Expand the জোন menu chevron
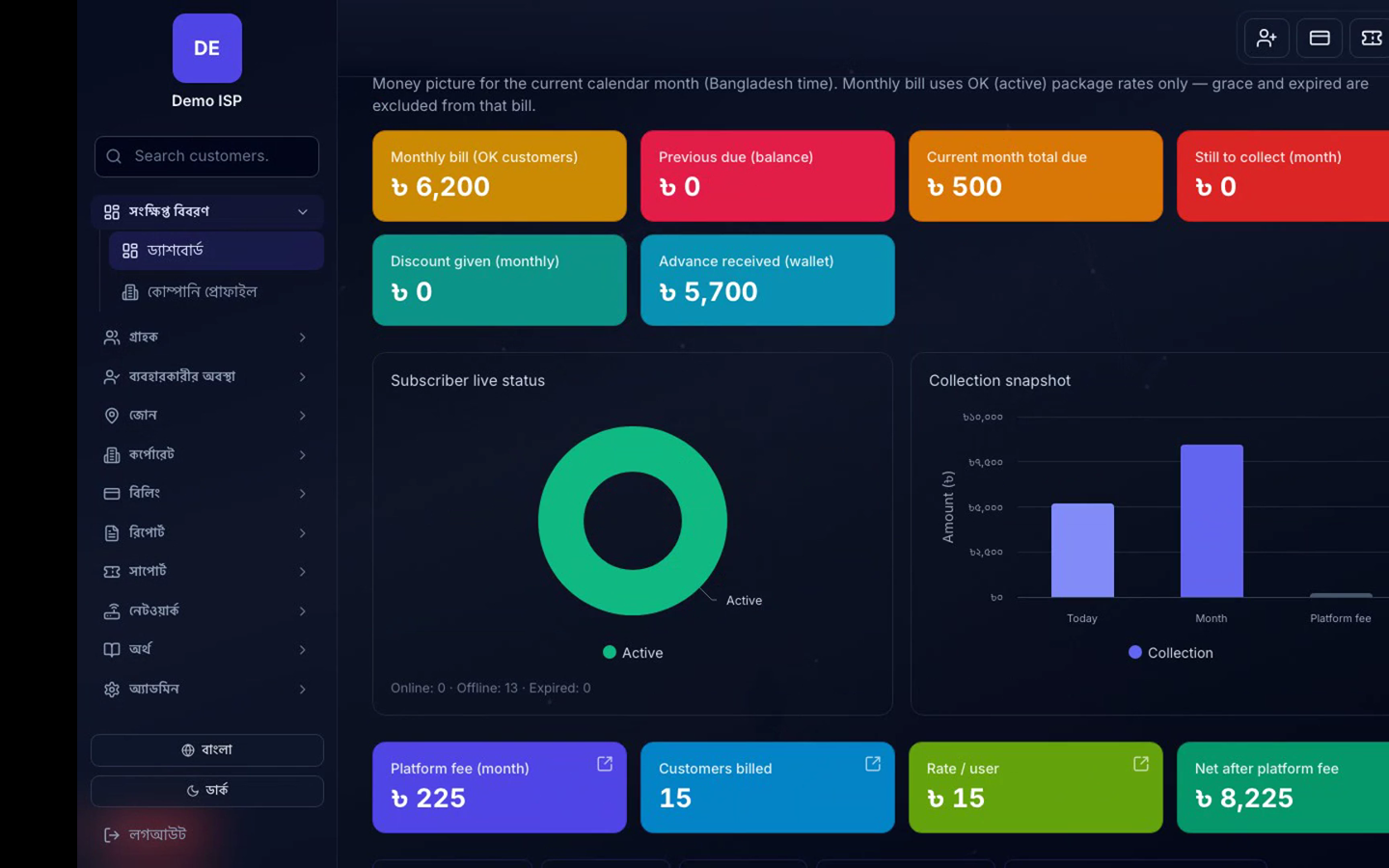Viewport: 1389px width, 868px height. pos(303,416)
